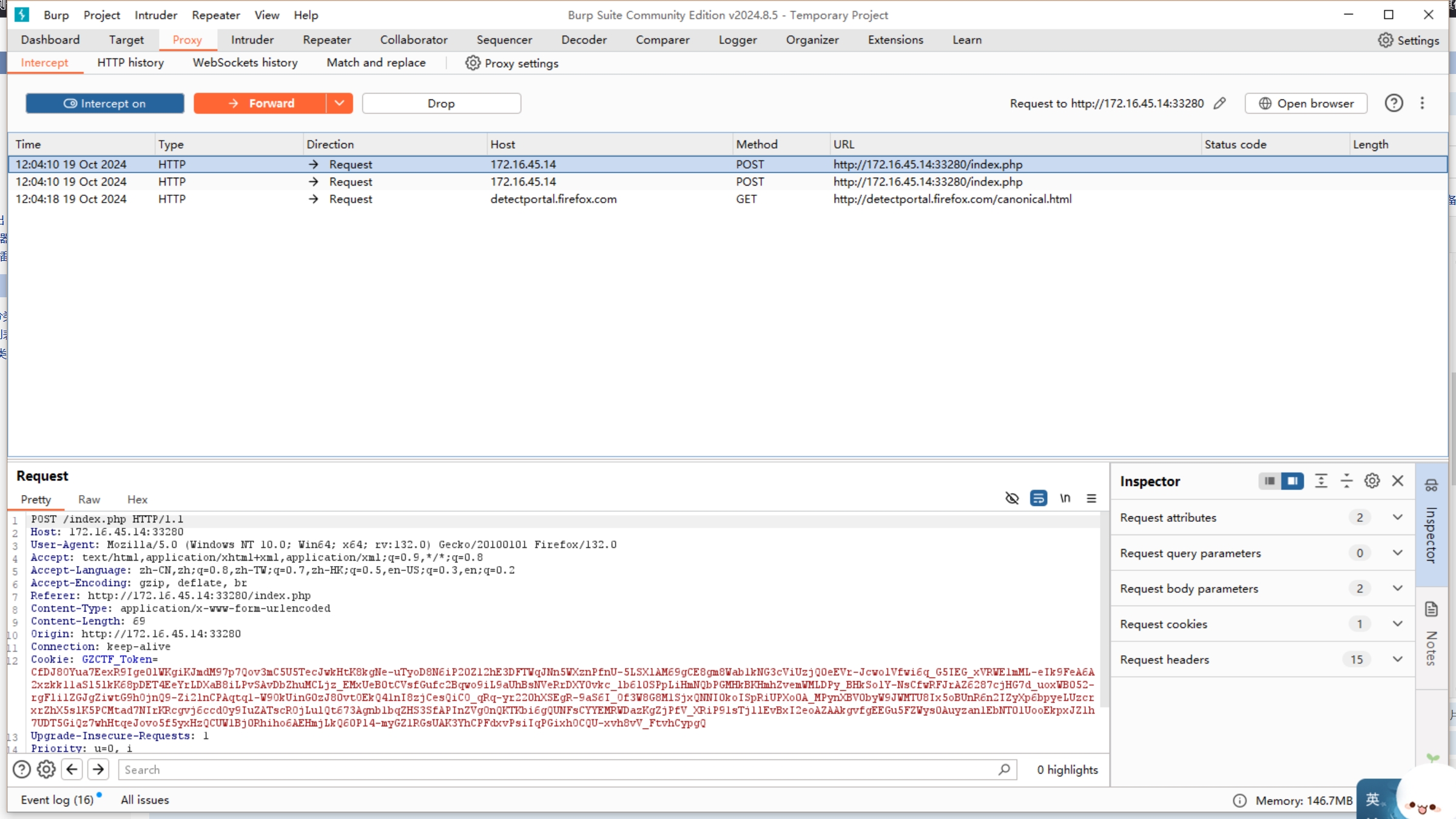Open the Event log (16)
This screenshot has height=819, width=1456.
[57, 800]
